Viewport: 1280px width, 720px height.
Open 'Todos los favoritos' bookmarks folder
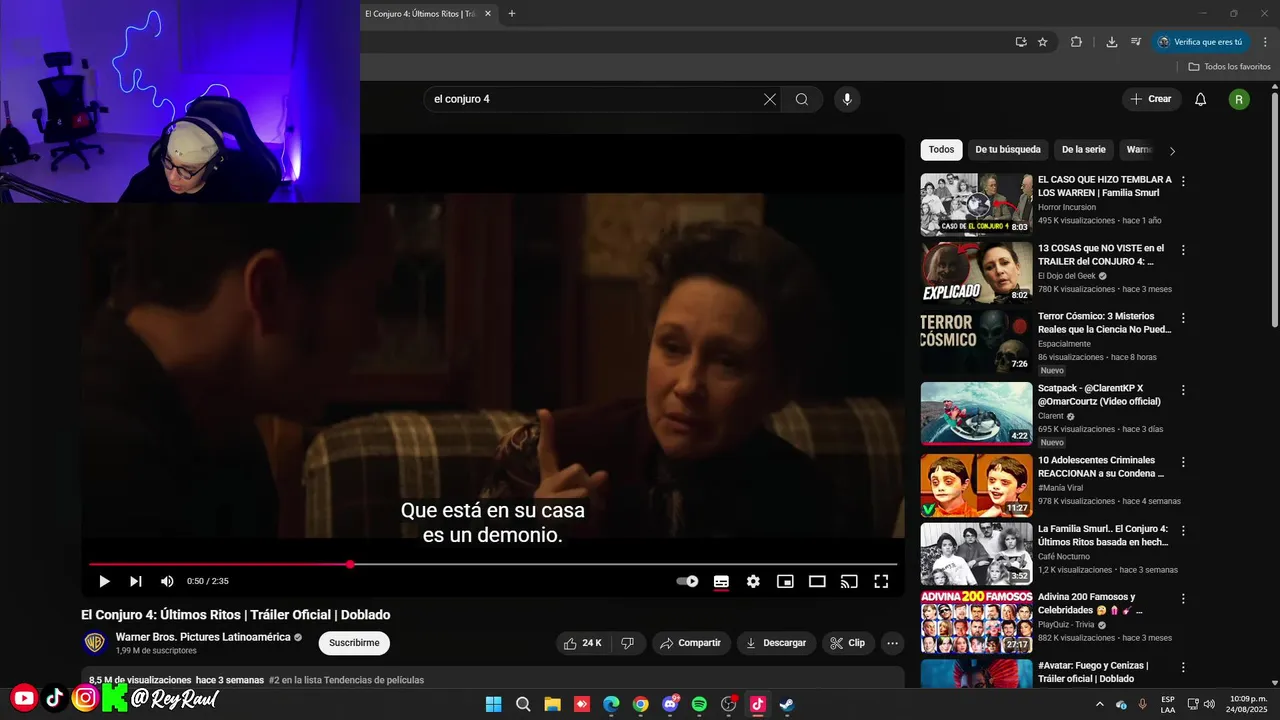[1229, 67]
